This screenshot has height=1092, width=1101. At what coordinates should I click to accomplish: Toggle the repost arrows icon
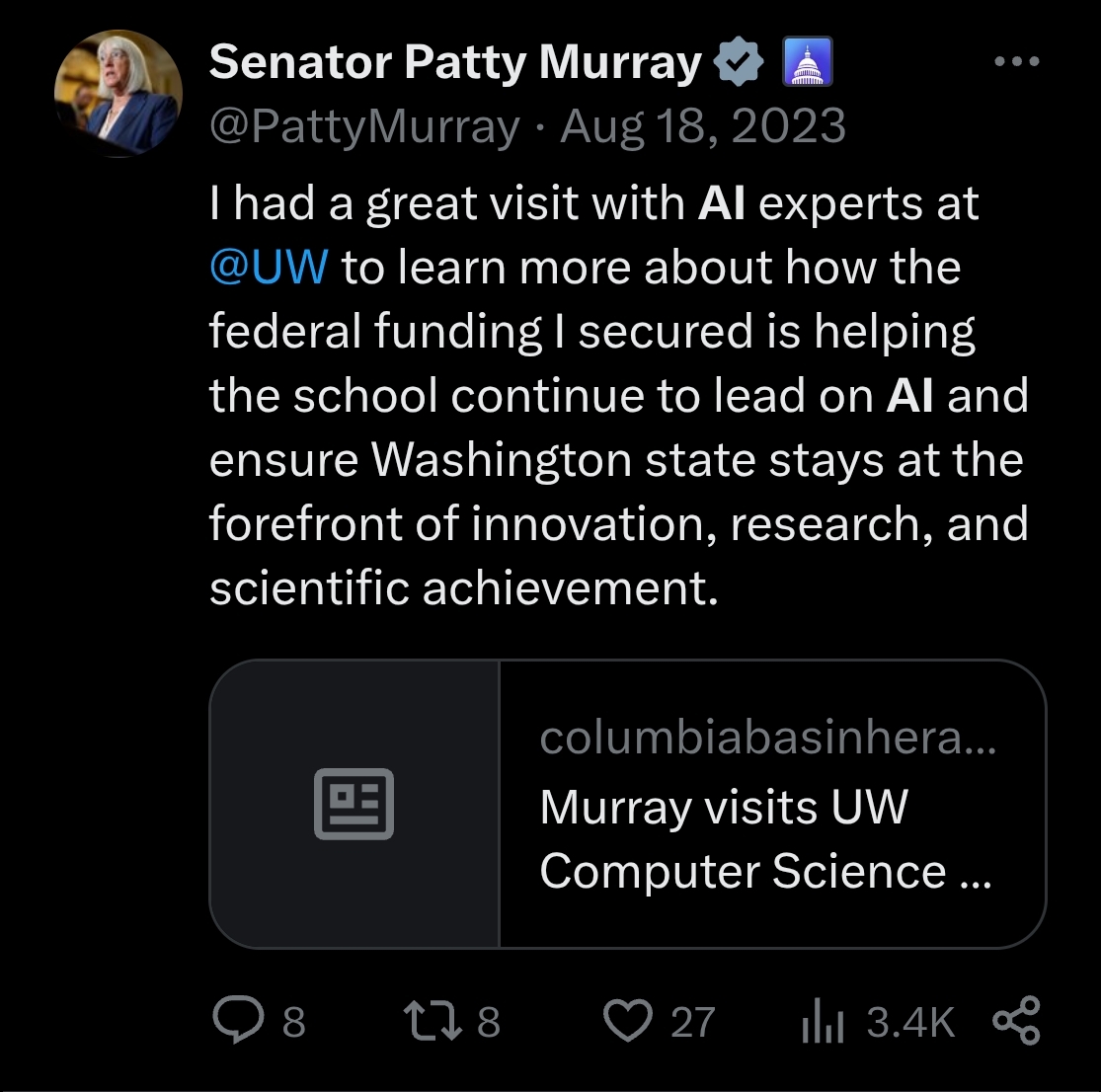[435, 1021]
